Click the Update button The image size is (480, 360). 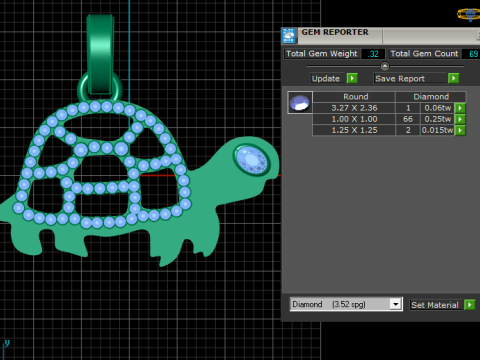click(x=326, y=79)
